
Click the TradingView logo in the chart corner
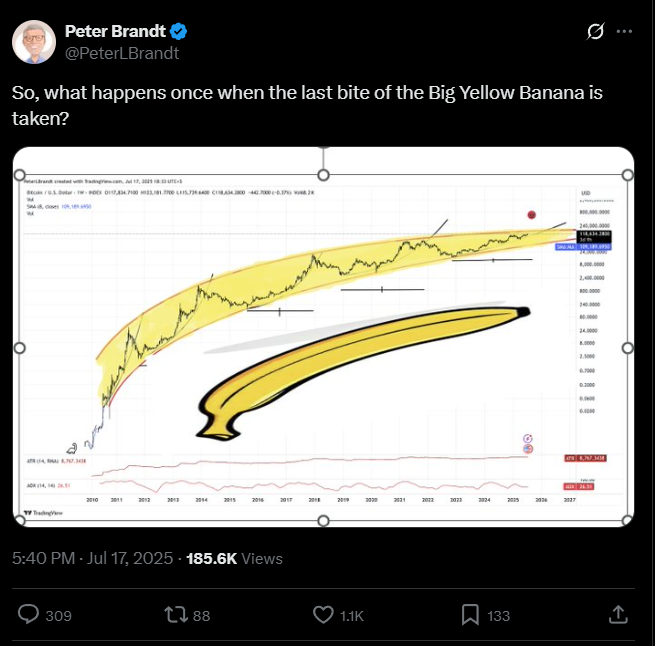coord(43,513)
